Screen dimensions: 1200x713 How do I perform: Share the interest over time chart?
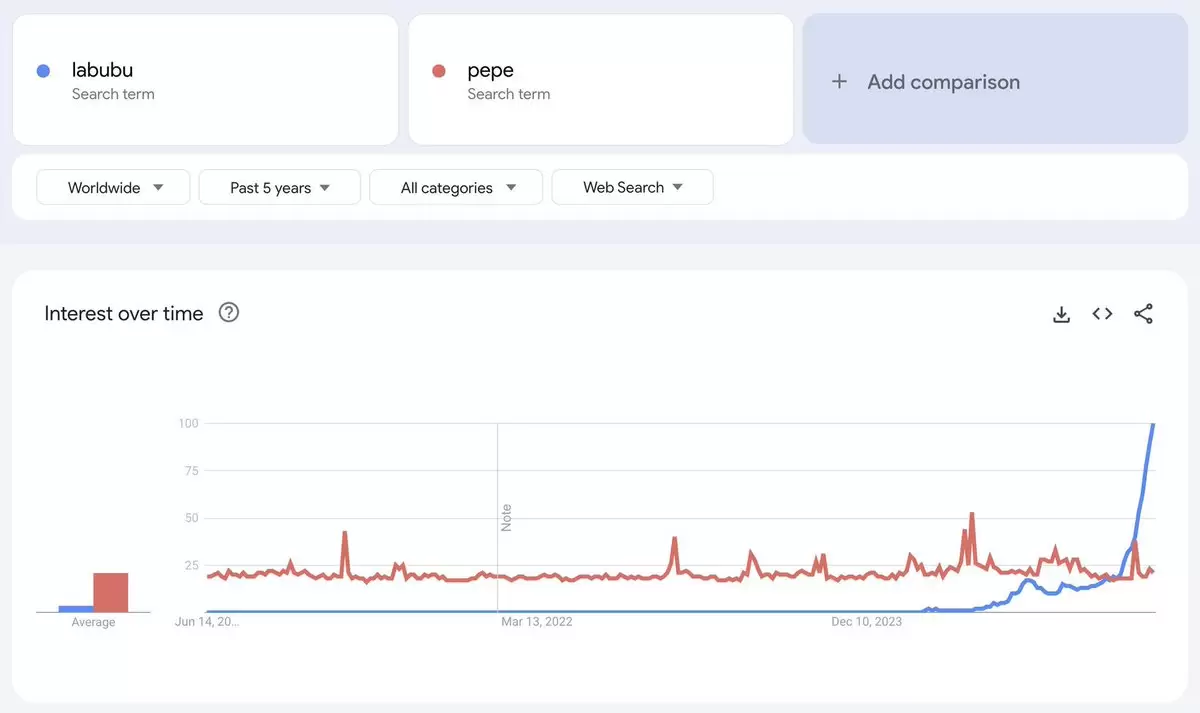pos(1143,314)
